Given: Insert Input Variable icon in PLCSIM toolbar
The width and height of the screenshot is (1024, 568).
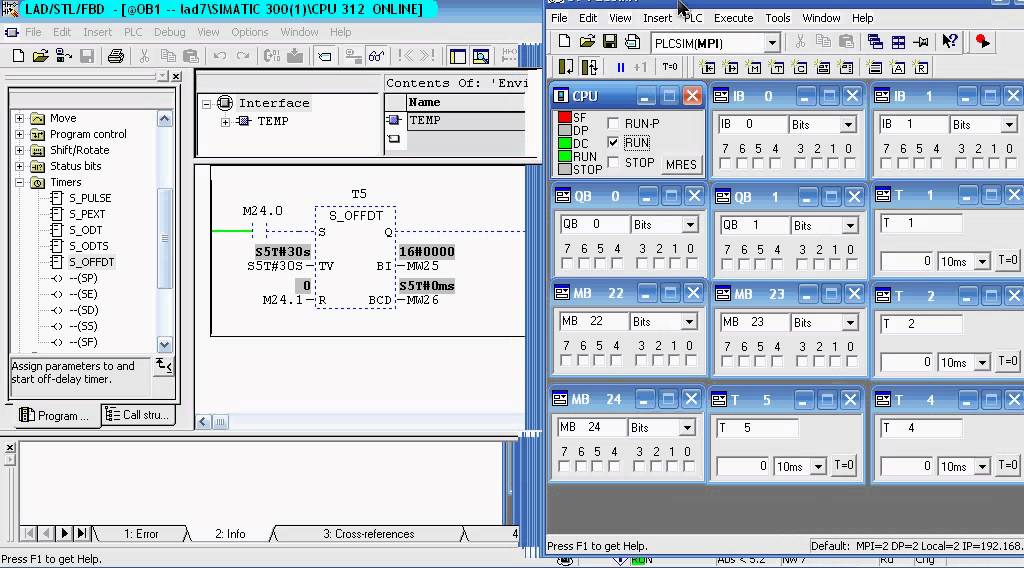Looking at the screenshot, I should coord(708,67).
